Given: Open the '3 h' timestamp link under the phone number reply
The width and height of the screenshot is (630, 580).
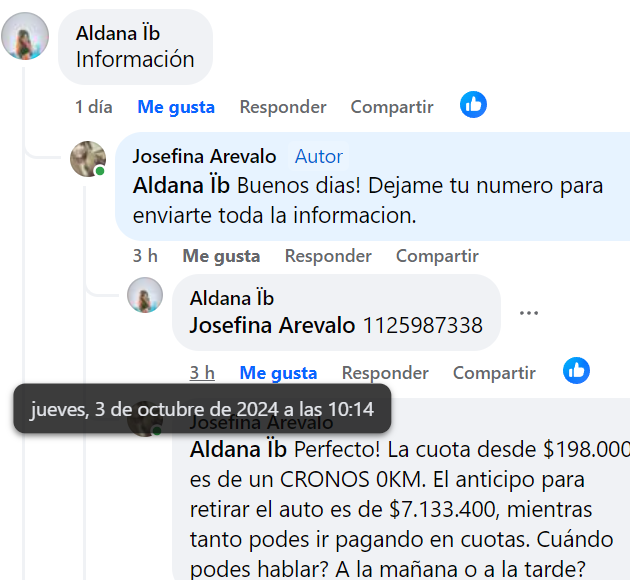Looking at the screenshot, I should (202, 373).
